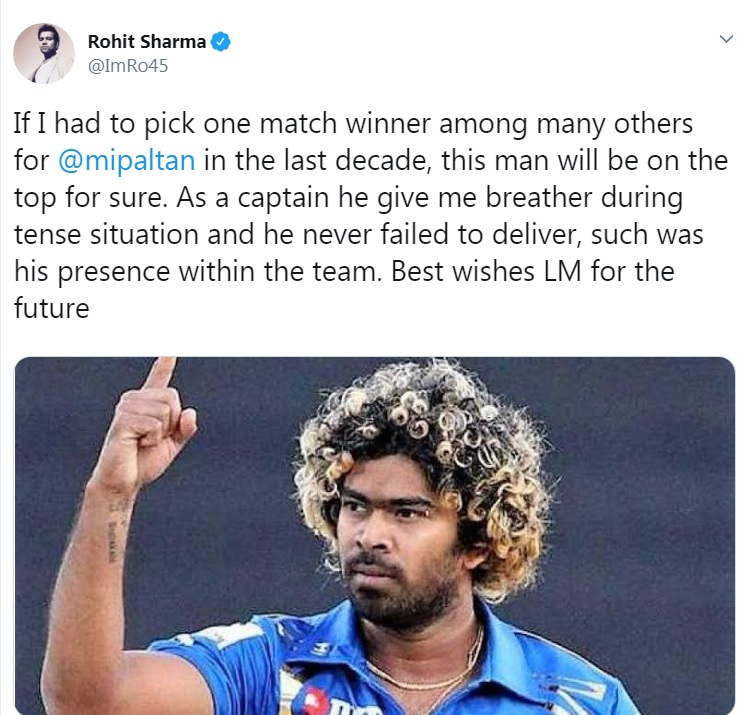Follow the @mipaltan mention link
Screen dimensions: 737x715
pyautogui.click(x=126, y=161)
